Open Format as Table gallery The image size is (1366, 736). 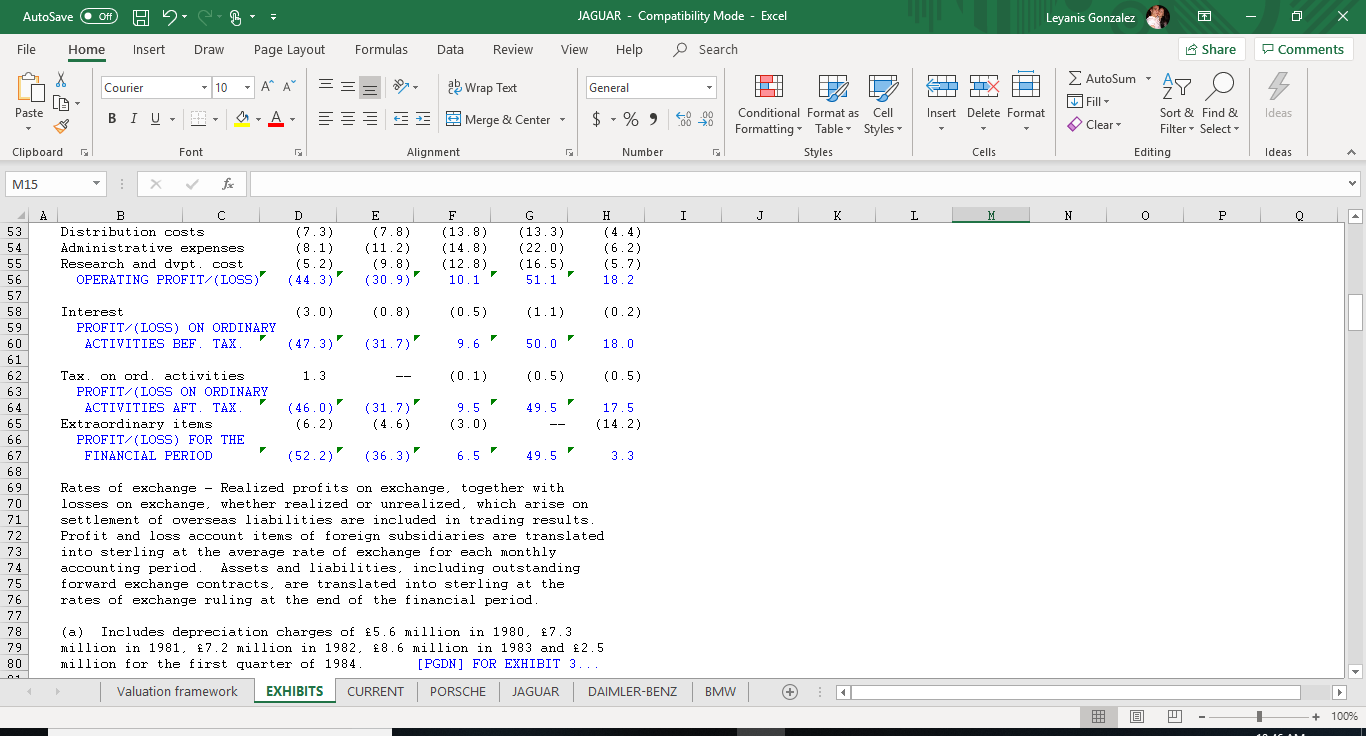tap(833, 104)
